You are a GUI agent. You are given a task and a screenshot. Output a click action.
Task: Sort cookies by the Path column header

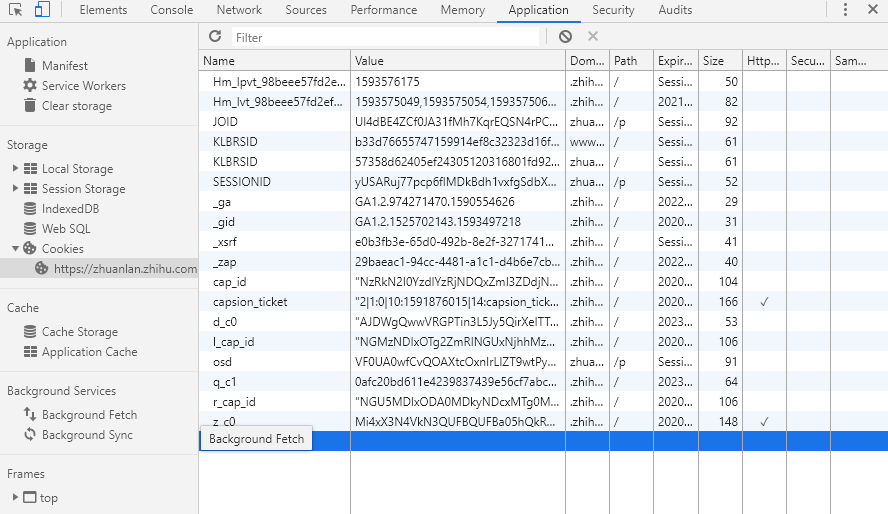[x=631, y=61]
